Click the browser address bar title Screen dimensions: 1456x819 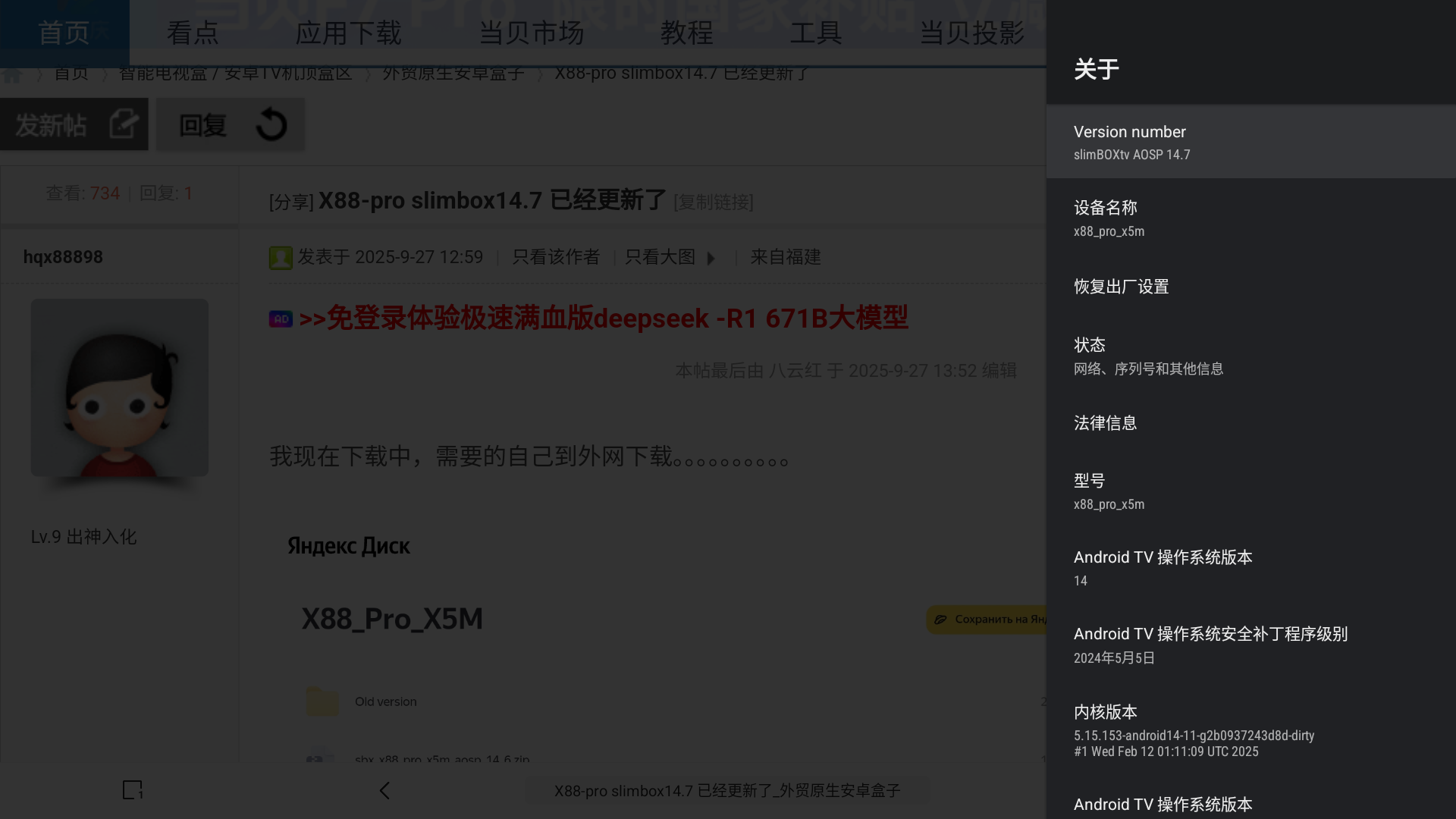(x=727, y=791)
